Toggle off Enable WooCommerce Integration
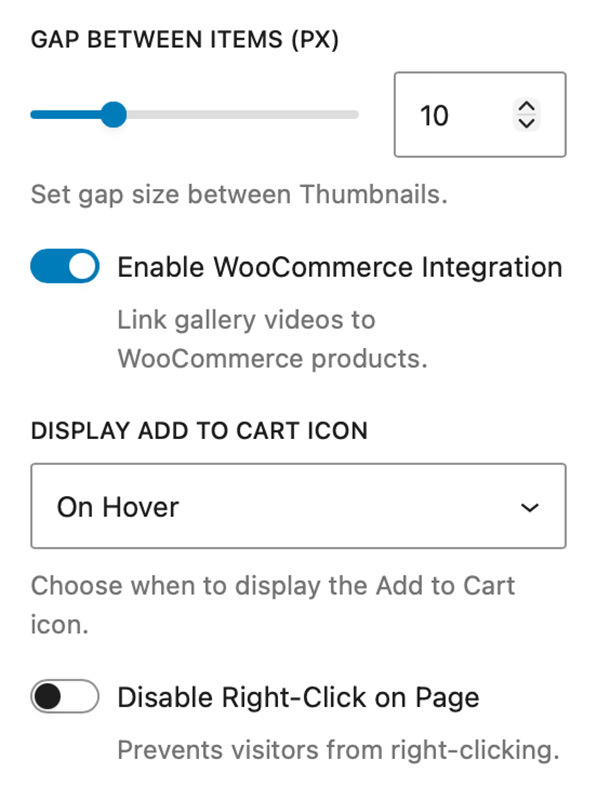This screenshot has width=597, height=800. click(64, 266)
